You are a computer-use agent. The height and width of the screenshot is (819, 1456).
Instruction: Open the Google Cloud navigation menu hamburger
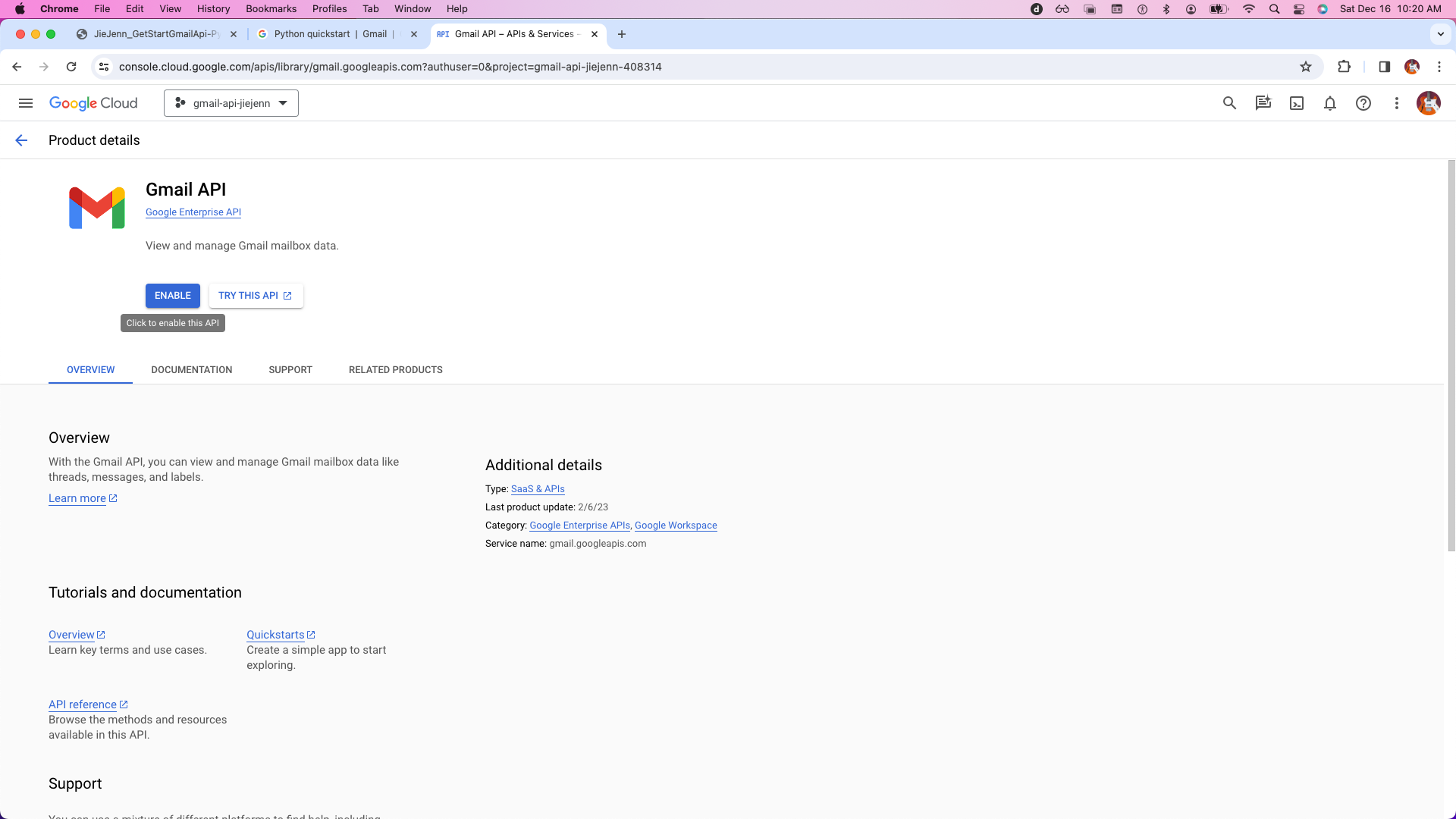click(26, 103)
